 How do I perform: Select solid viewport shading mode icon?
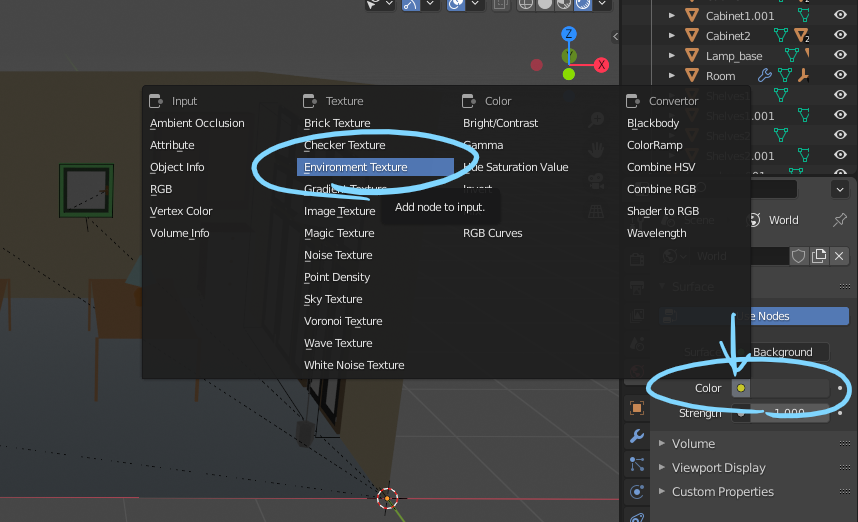[545, 4]
